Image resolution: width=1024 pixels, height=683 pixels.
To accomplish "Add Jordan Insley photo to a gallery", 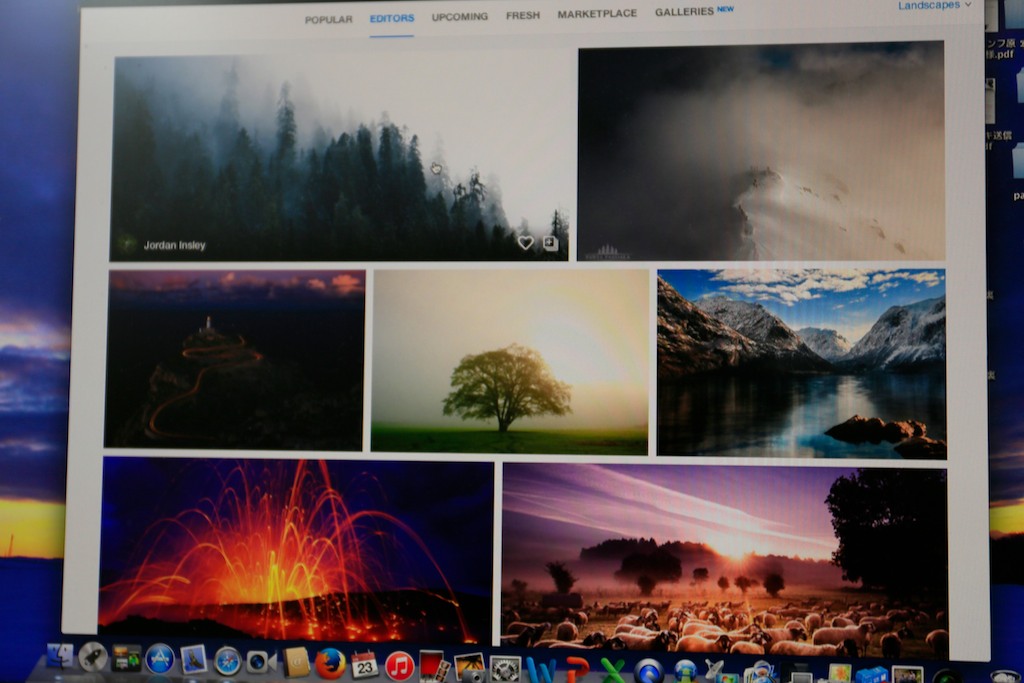I will point(551,243).
